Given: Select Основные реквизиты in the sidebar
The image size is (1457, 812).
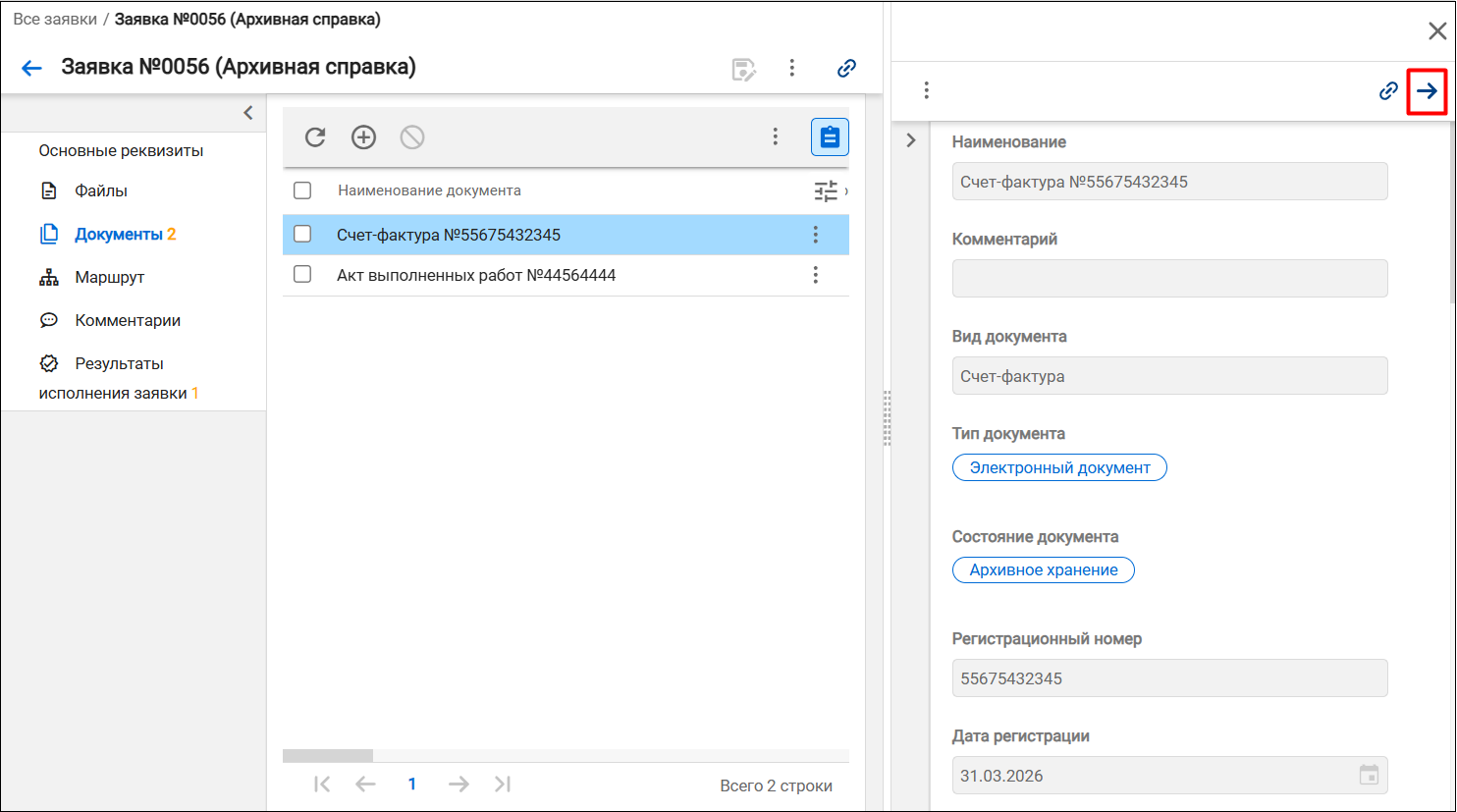Looking at the screenshot, I should [121, 151].
